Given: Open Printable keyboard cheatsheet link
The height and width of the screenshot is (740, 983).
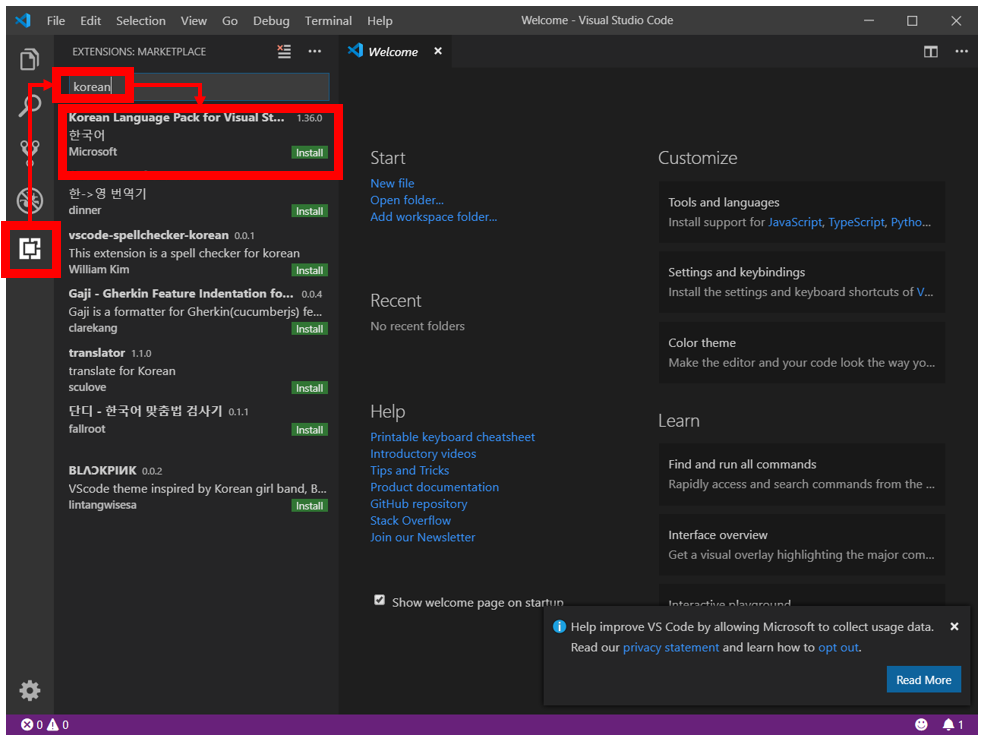Looking at the screenshot, I should tap(452, 436).
